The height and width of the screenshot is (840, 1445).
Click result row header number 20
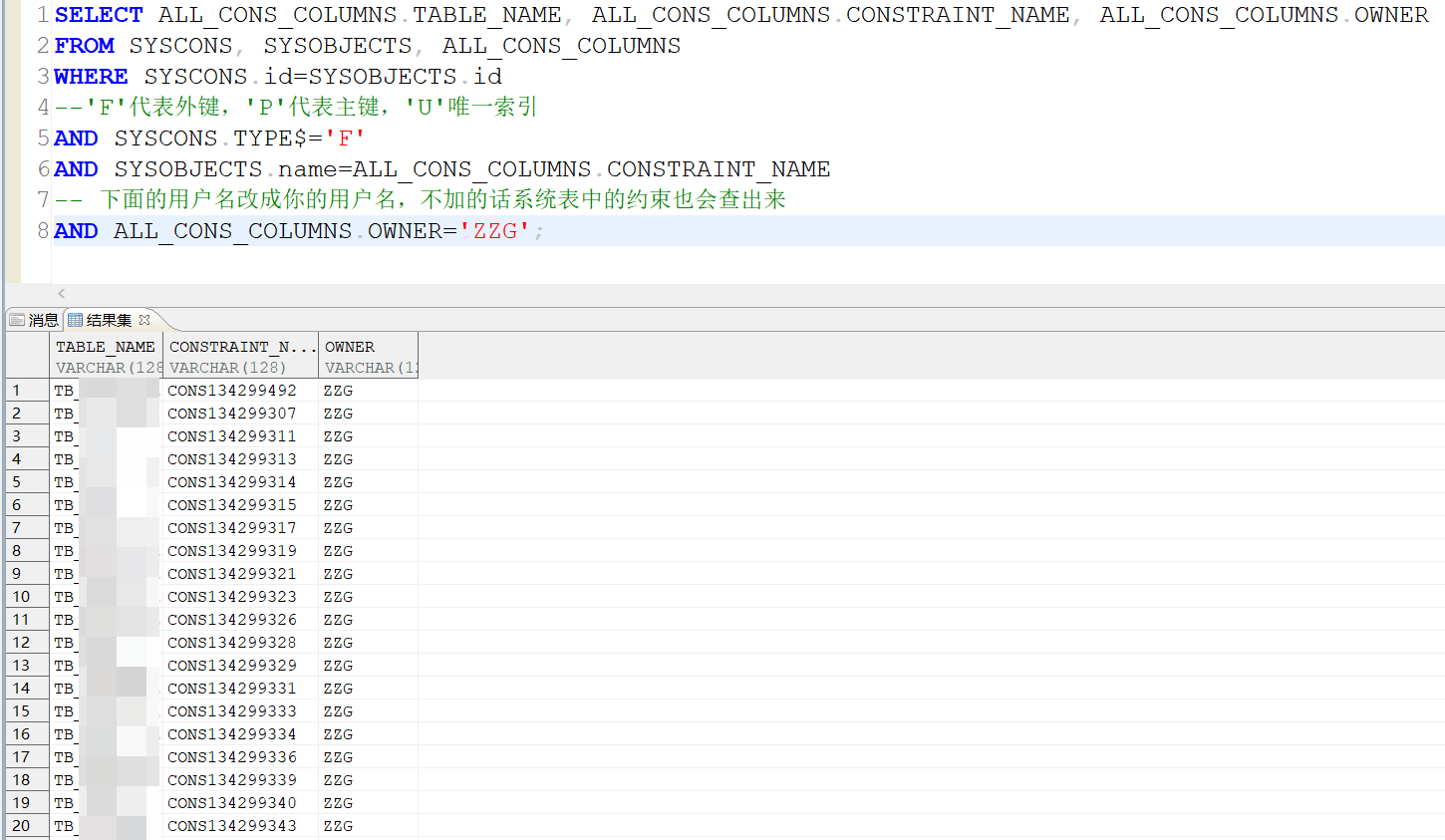click(x=27, y=826)
